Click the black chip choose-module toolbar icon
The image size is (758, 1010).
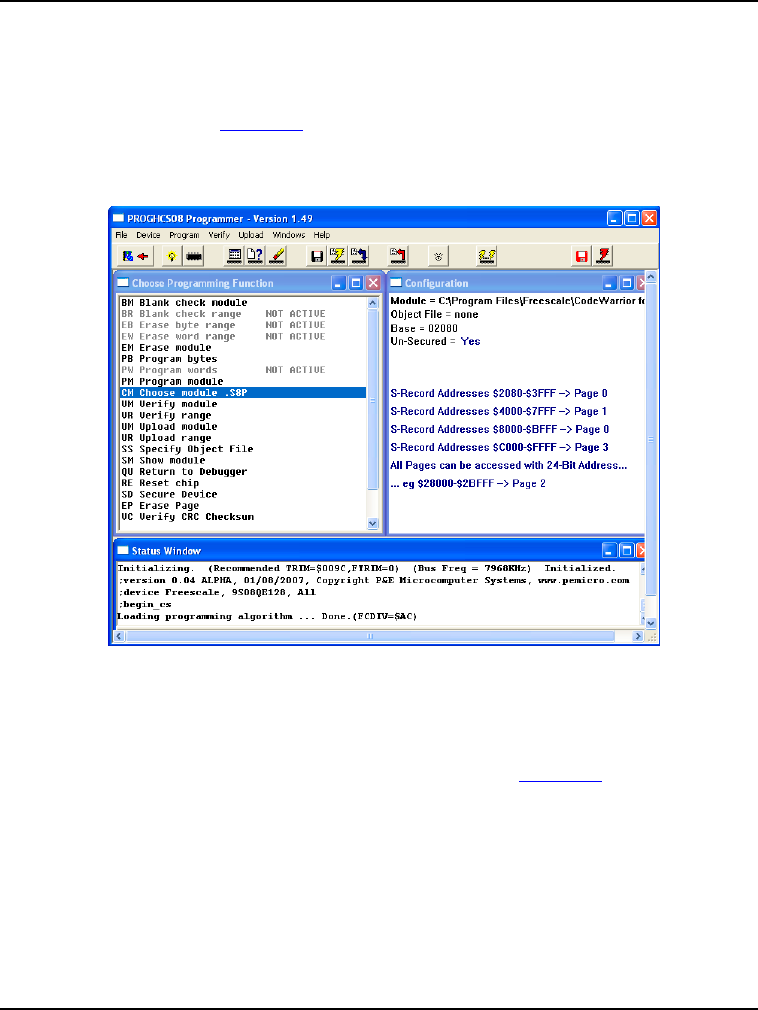tap(194, 256)
